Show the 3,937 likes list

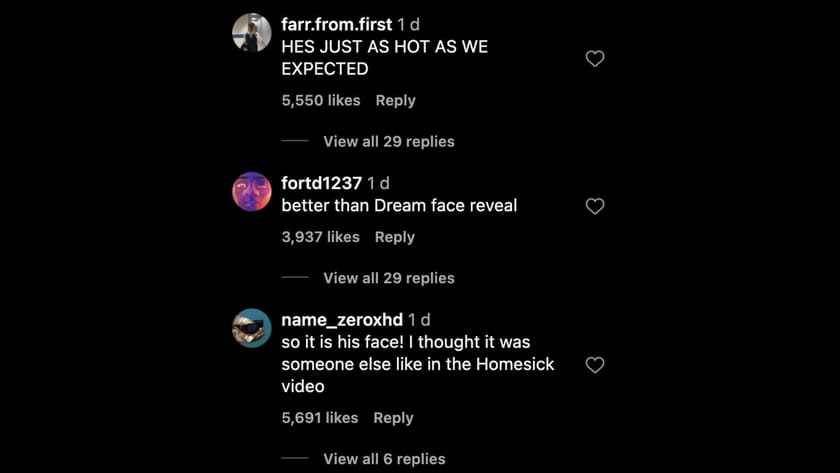320,237
